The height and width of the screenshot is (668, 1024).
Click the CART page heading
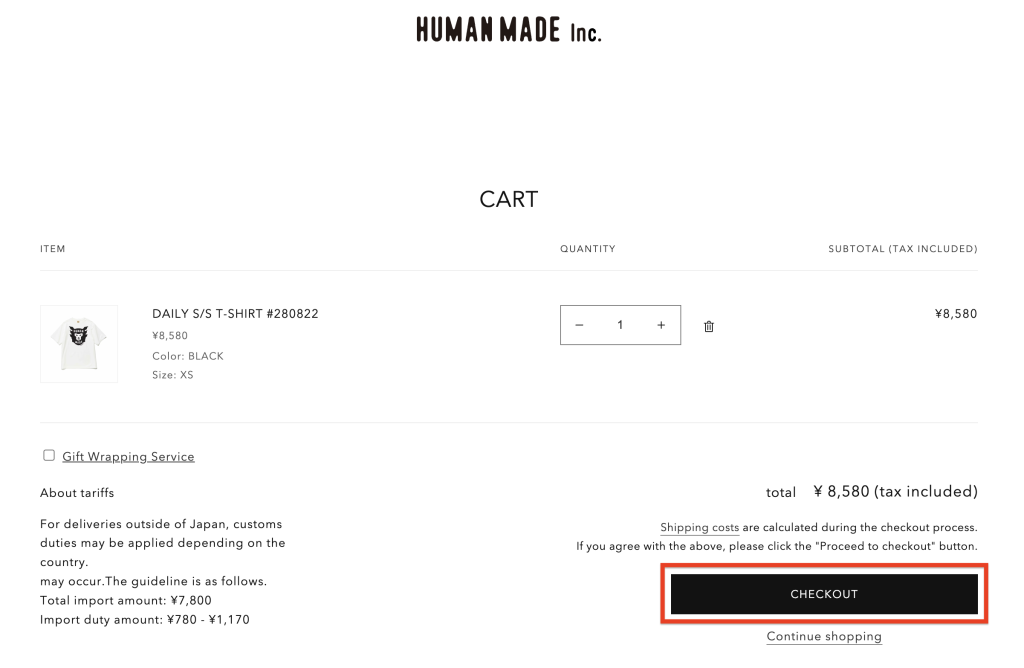click(509, 199)
